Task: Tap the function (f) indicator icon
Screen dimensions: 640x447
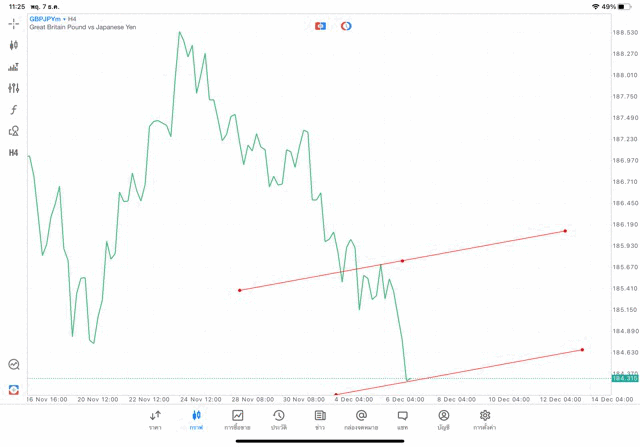Action: click(x=14, y=110)
